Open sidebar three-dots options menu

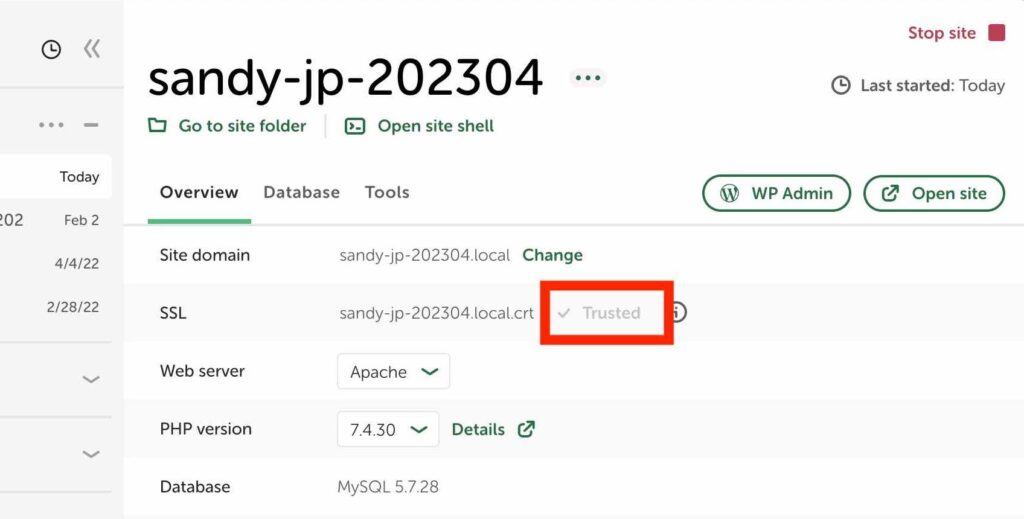[51, 125]
